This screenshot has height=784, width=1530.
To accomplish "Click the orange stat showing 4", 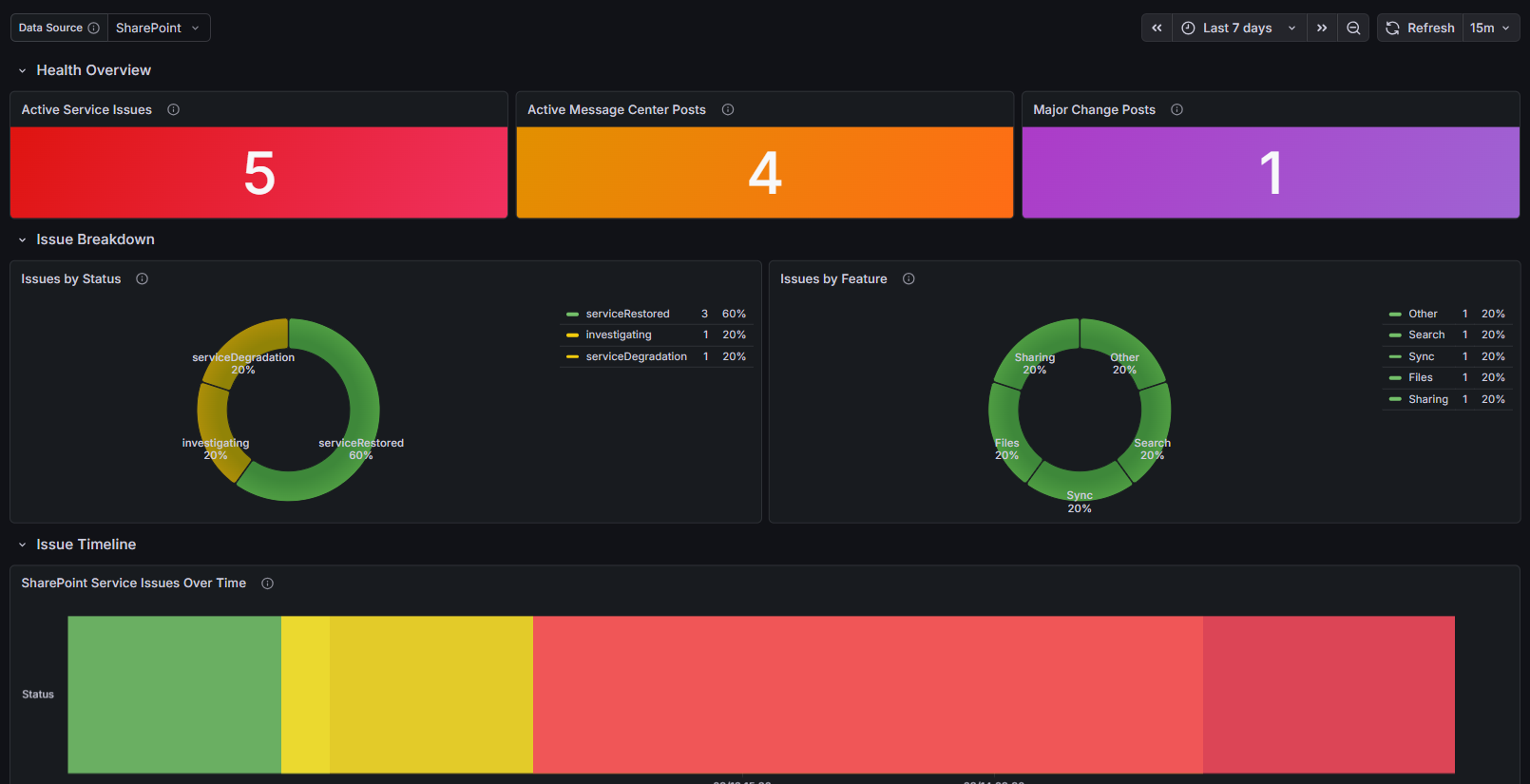I will (765, 173).
